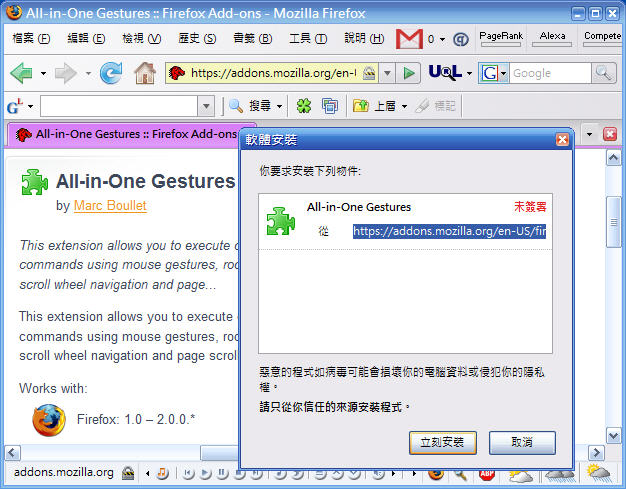Click the Alexa toolbar button
626x489 pixels.
pos(552,38)
